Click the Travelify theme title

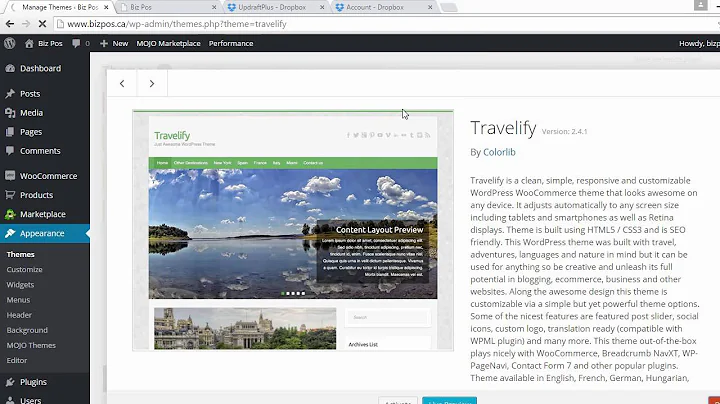pos(503,128)
